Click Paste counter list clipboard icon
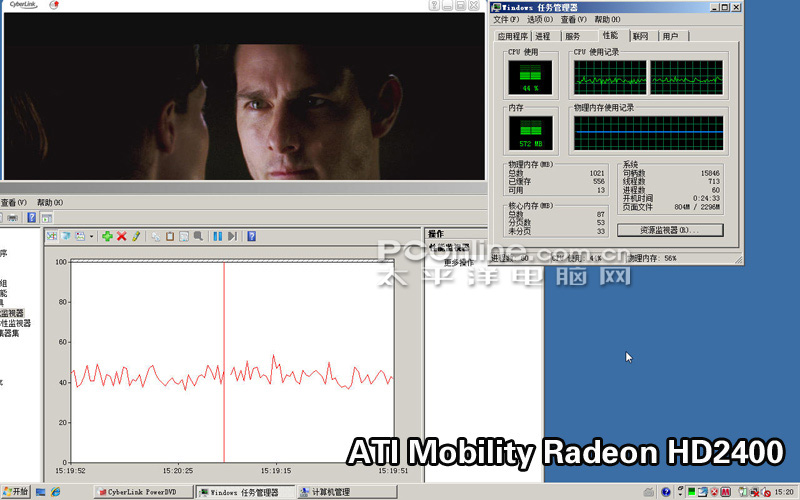800x500 pixels. pos(170,236)
